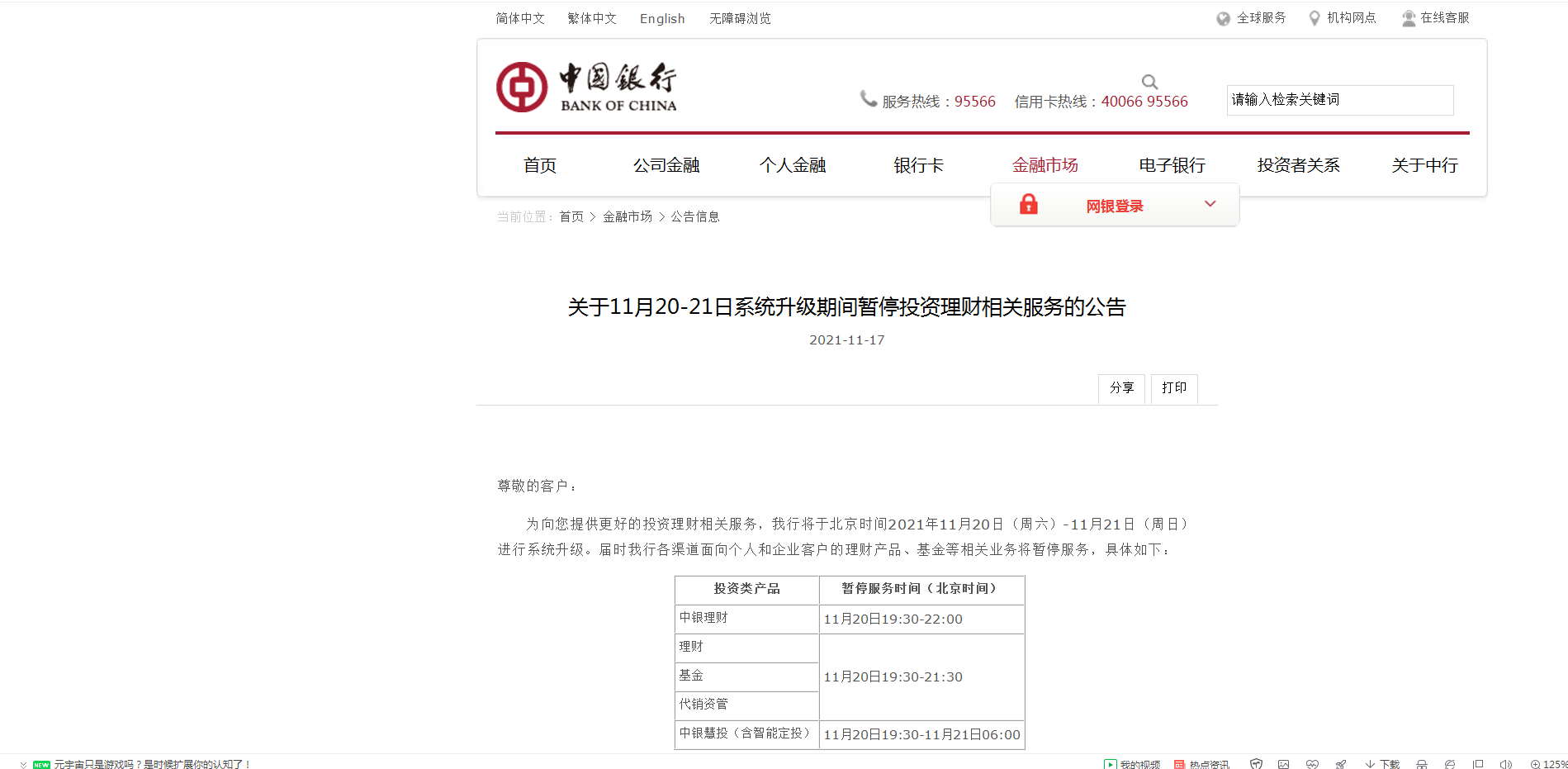This screenshot has width=1568, height=769.
Task: Click the speaker mute icon in status bar
Action: [1506, 764]
